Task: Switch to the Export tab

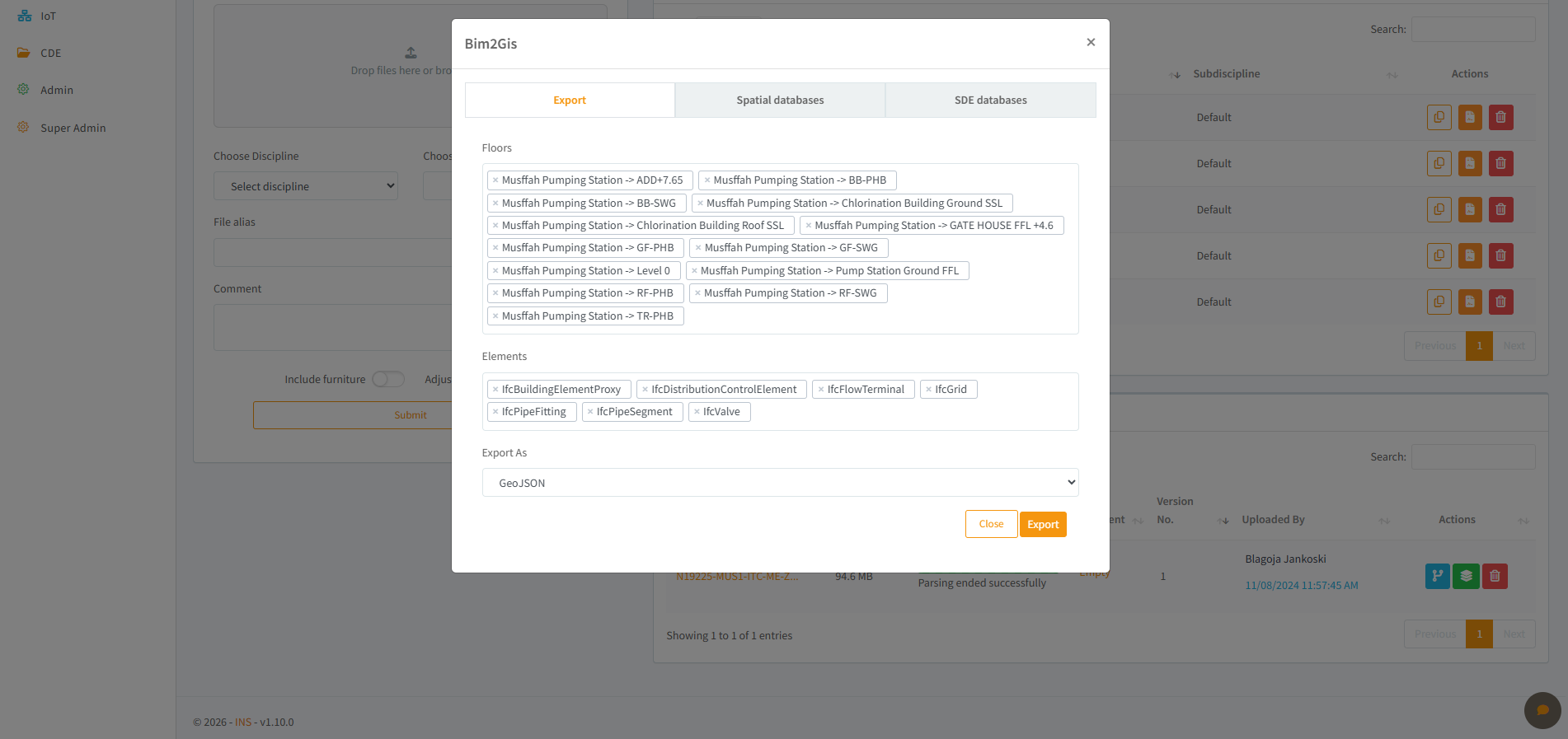Action: [x=570, y=101]
